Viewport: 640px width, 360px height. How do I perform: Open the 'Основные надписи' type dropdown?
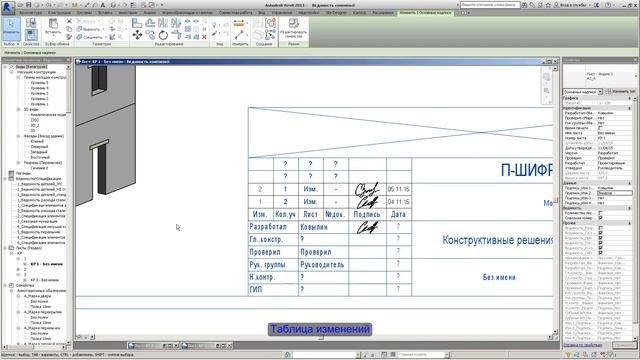point(583,92)
